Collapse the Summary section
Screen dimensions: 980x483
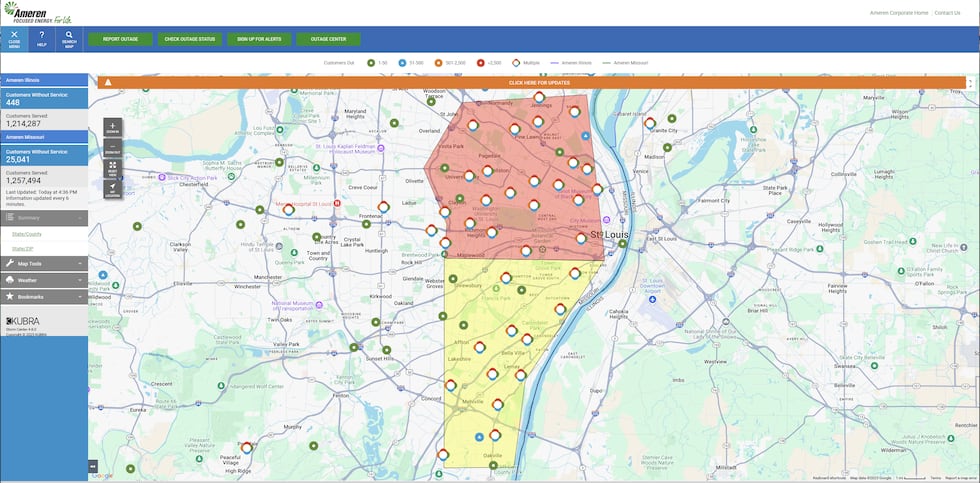pos(44,218)
